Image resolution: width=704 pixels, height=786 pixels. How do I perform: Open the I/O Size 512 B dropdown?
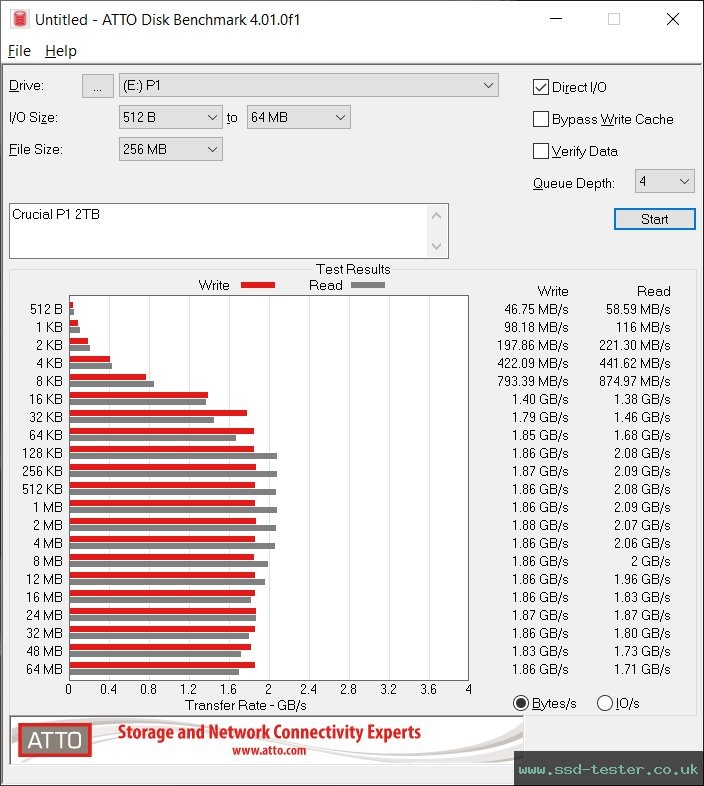point(170,117)
